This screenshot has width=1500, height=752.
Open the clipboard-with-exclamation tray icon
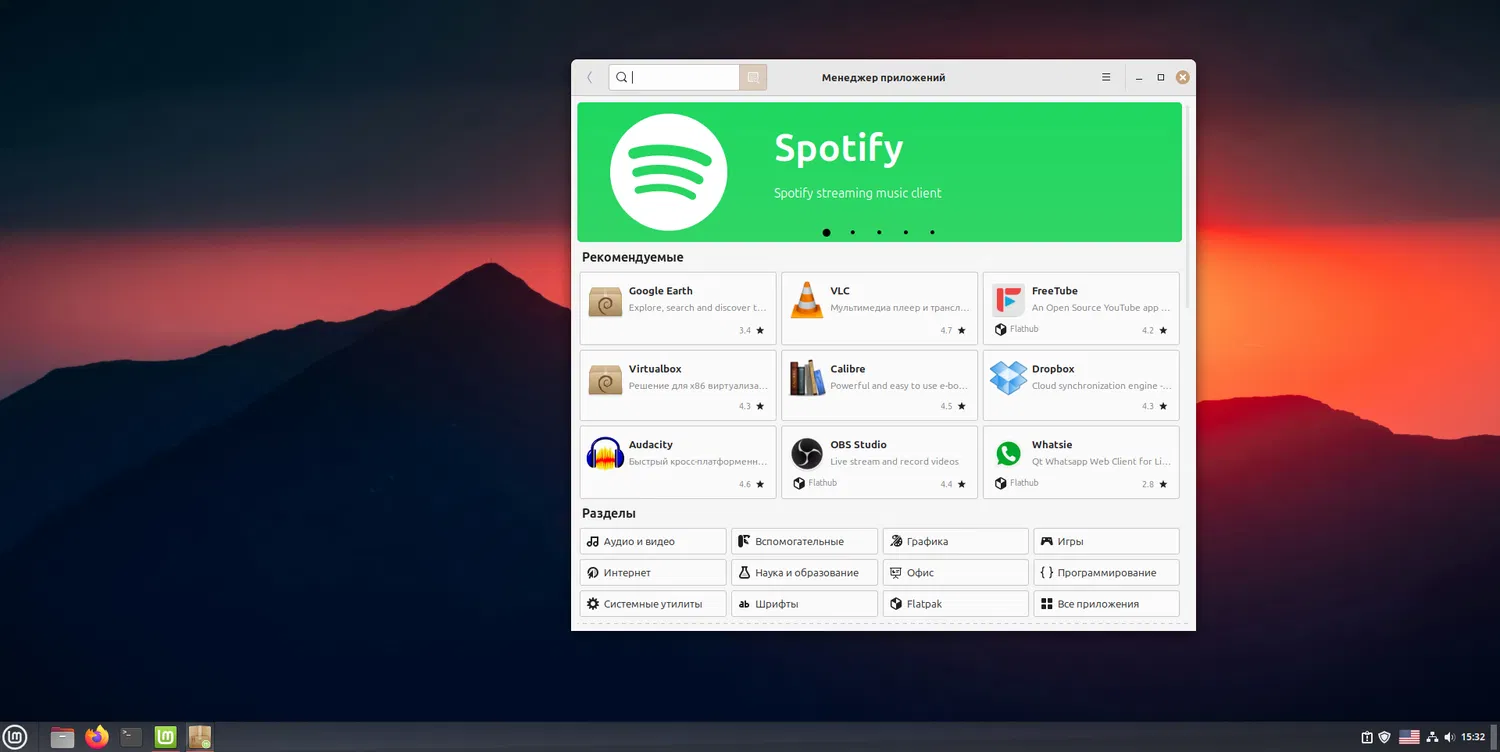(1367, 737)
